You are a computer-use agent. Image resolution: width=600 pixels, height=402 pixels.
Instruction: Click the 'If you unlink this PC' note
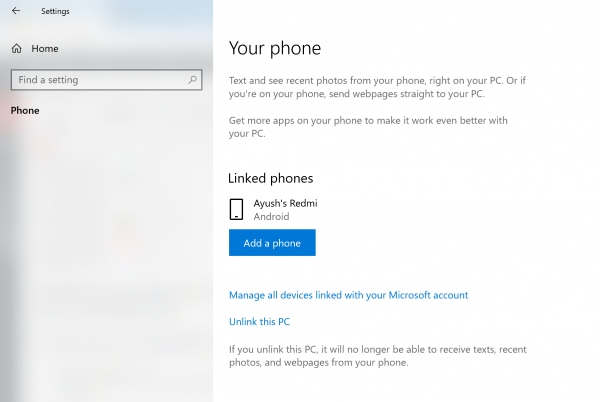coord(378,356)
